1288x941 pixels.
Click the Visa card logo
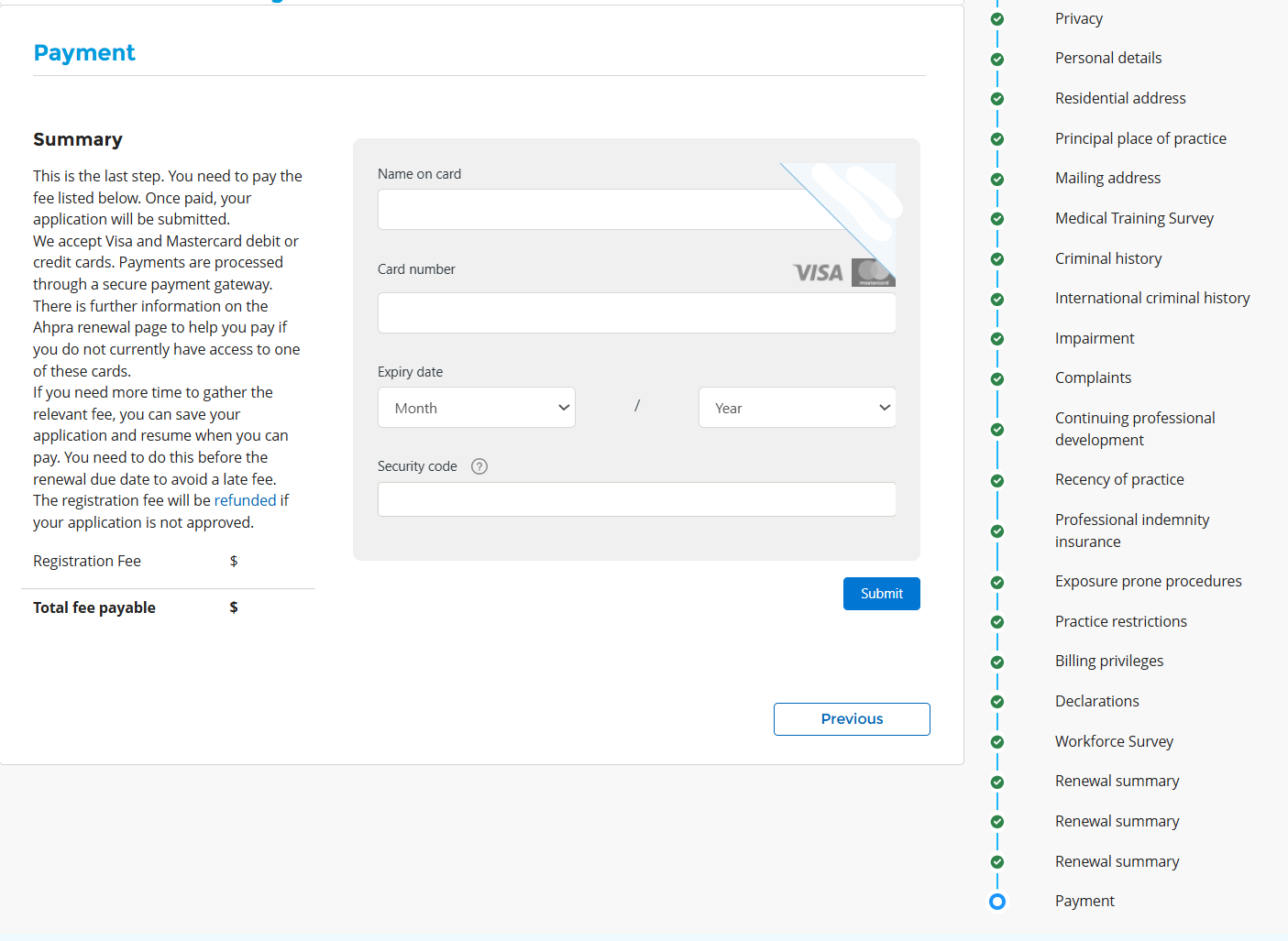(818, 273)
